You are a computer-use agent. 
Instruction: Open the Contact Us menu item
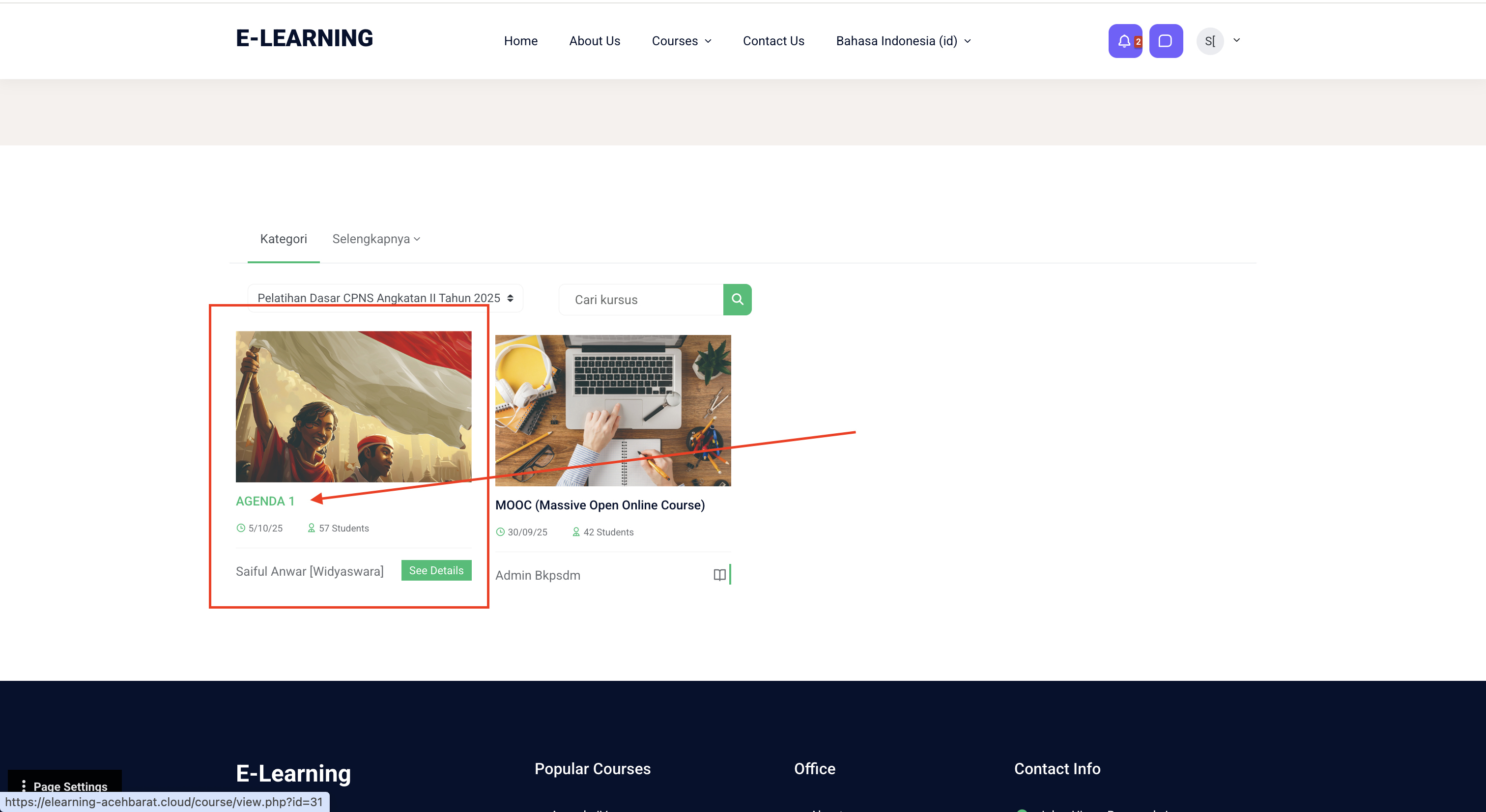coord(773,41)
